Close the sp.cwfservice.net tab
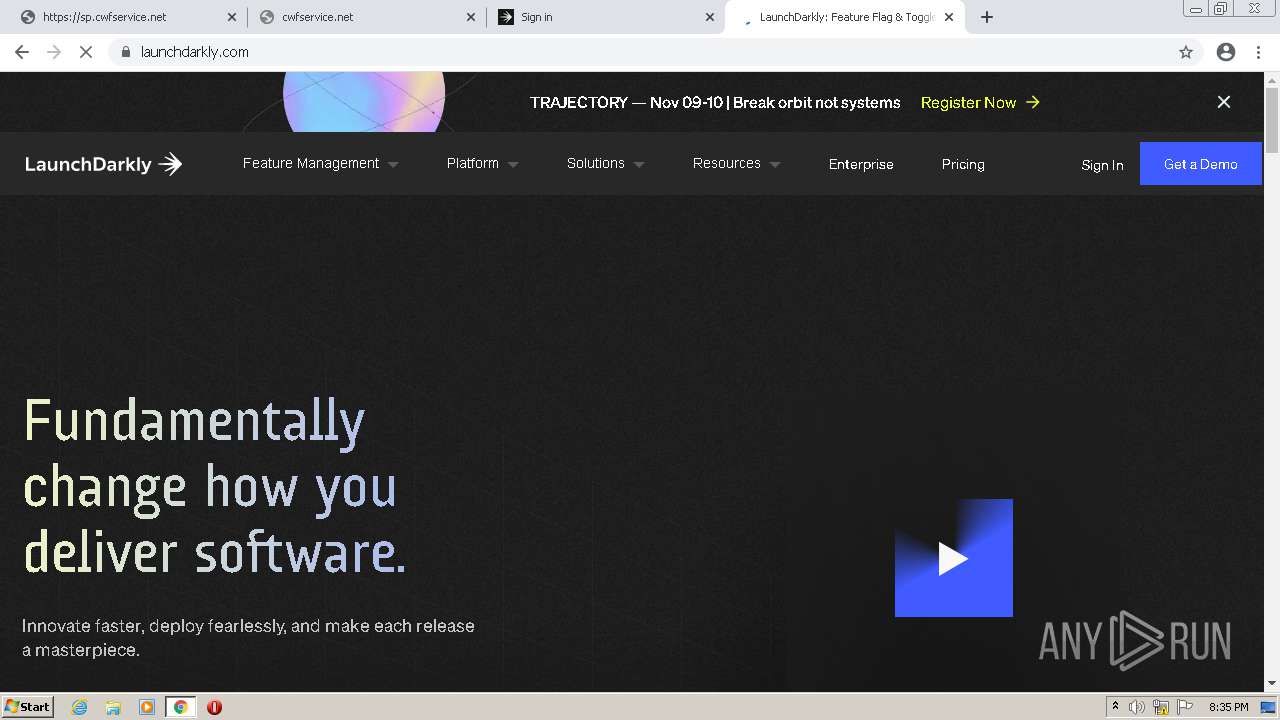This screenshot has height=720, width=1280. (232, 17)
